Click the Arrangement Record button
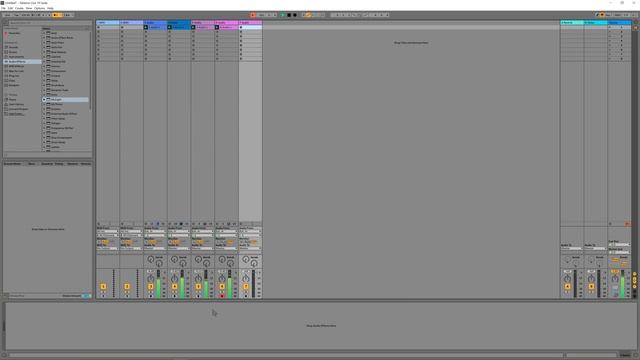Image resolution: width=640 pixels, height=360 pixels. click(295, 15)
